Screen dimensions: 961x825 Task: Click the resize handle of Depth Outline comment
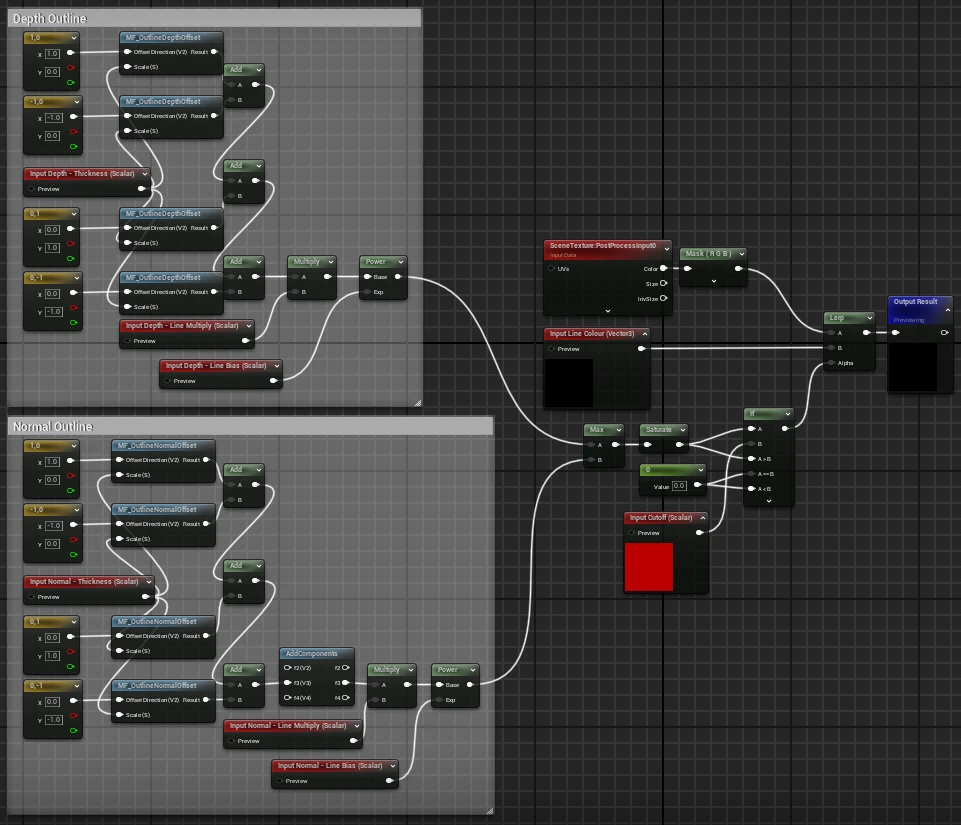click(x=418, y=403)
